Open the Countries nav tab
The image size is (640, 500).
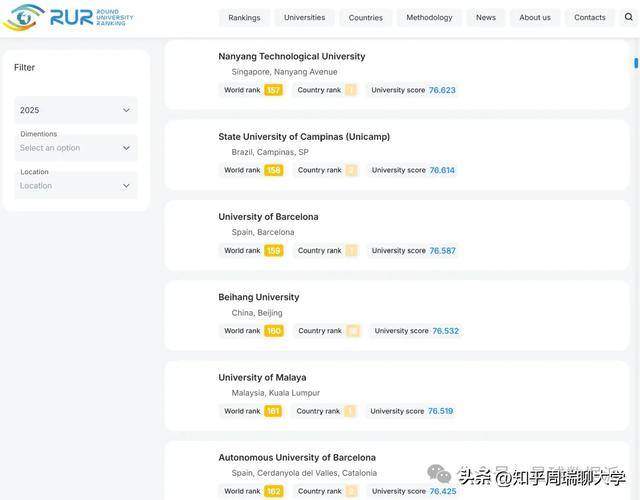[365, 17]
